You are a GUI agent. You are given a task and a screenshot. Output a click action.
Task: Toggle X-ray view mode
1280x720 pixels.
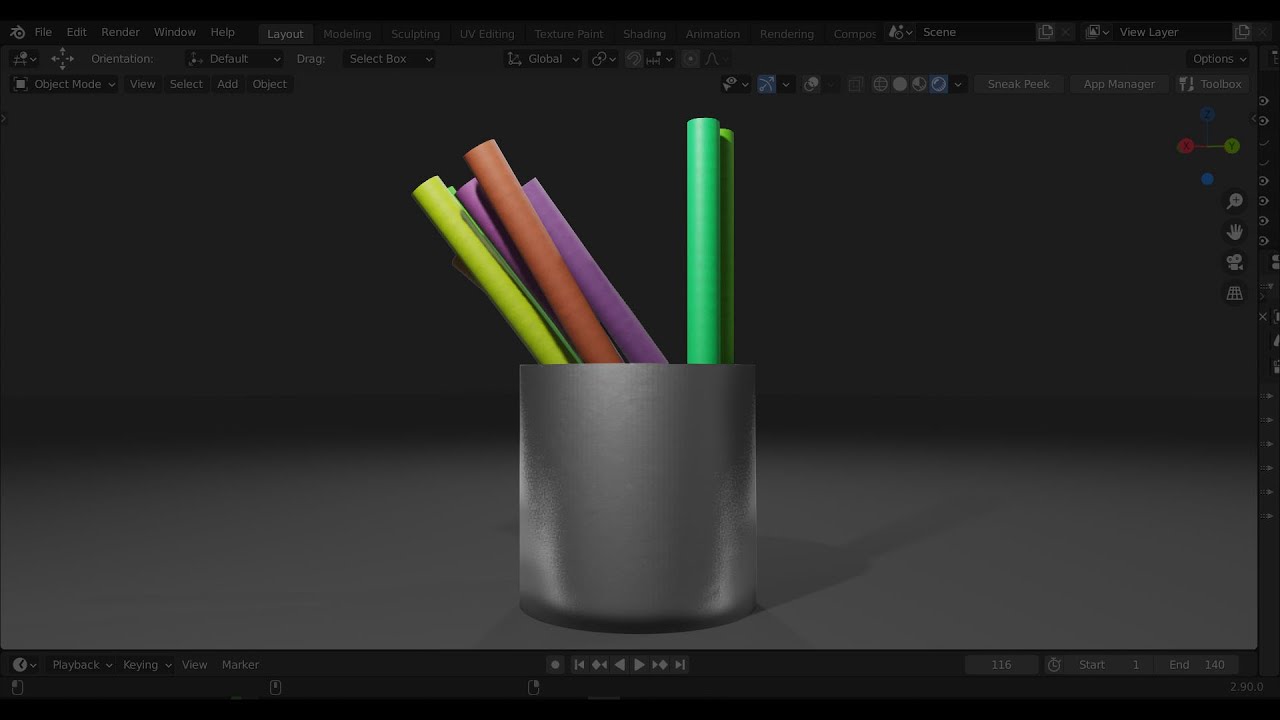pyautogui.click(x=856, y=84)
